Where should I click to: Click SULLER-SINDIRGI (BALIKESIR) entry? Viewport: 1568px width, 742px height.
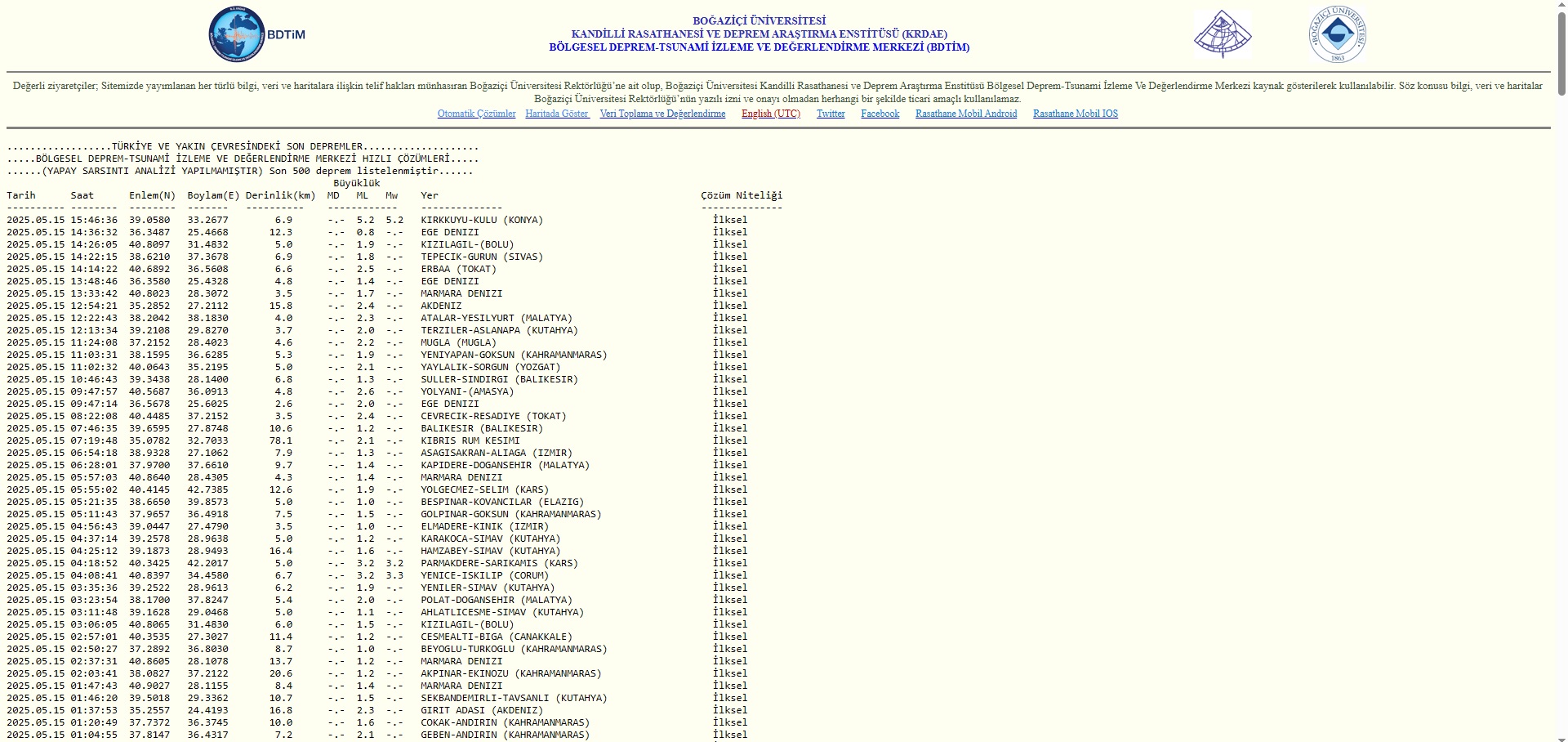coord(500,379)
